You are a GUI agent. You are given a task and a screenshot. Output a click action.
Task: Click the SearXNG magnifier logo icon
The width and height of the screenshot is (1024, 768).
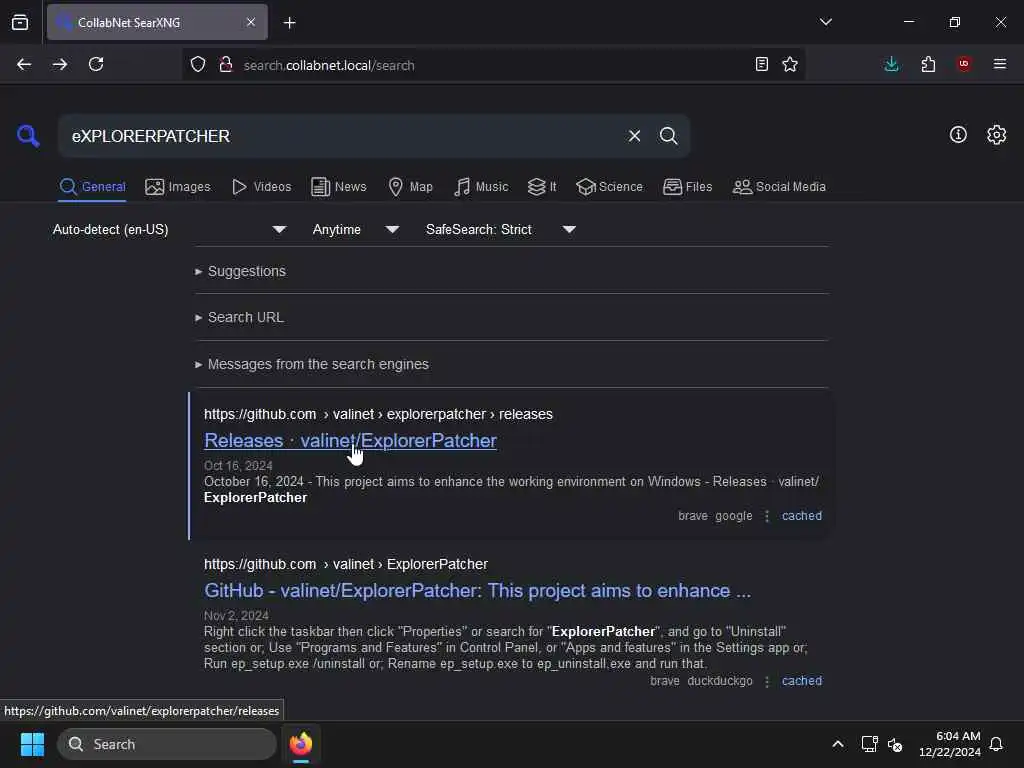pos(28,136)
